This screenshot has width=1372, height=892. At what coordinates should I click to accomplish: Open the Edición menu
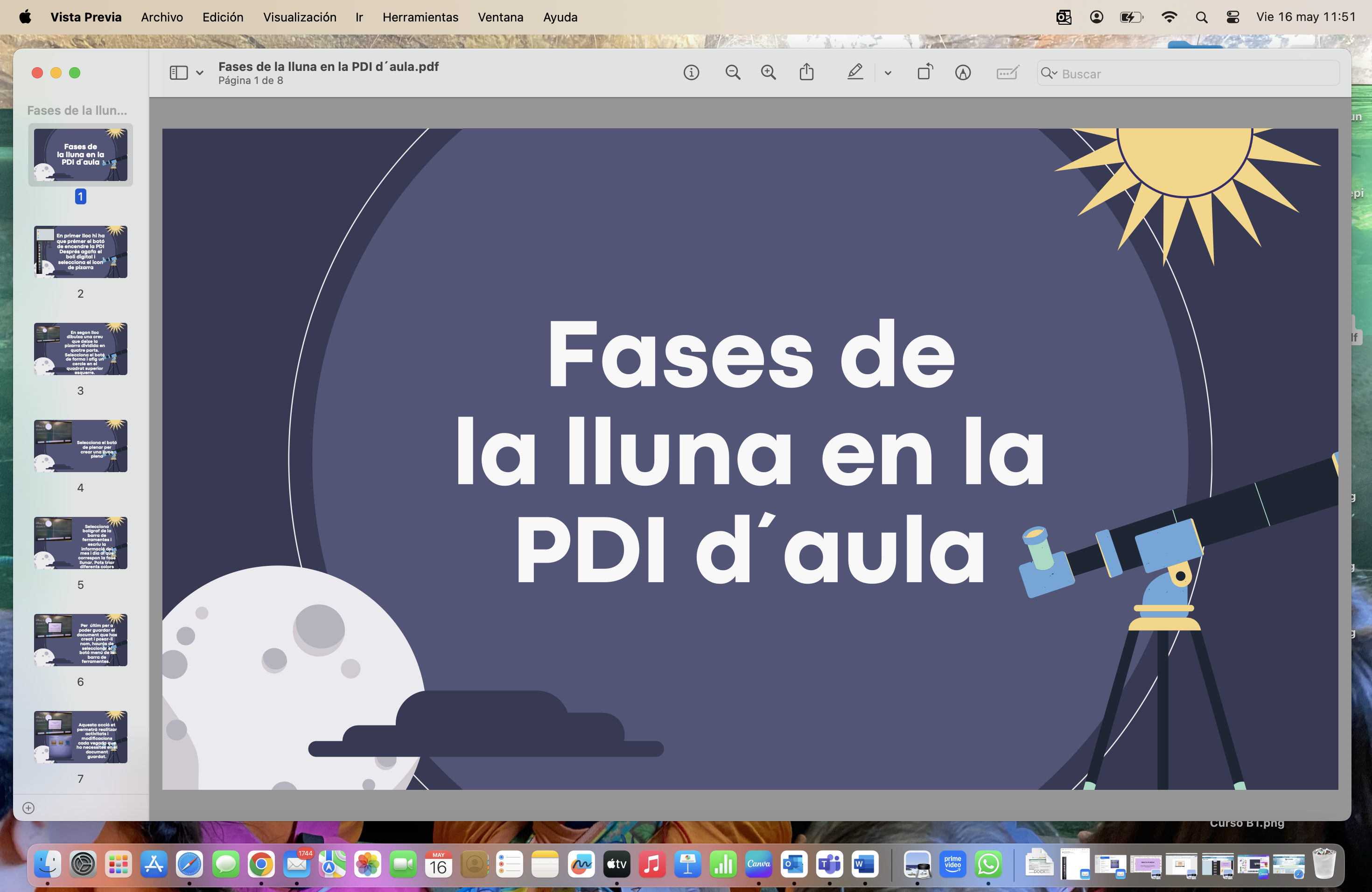223,17
